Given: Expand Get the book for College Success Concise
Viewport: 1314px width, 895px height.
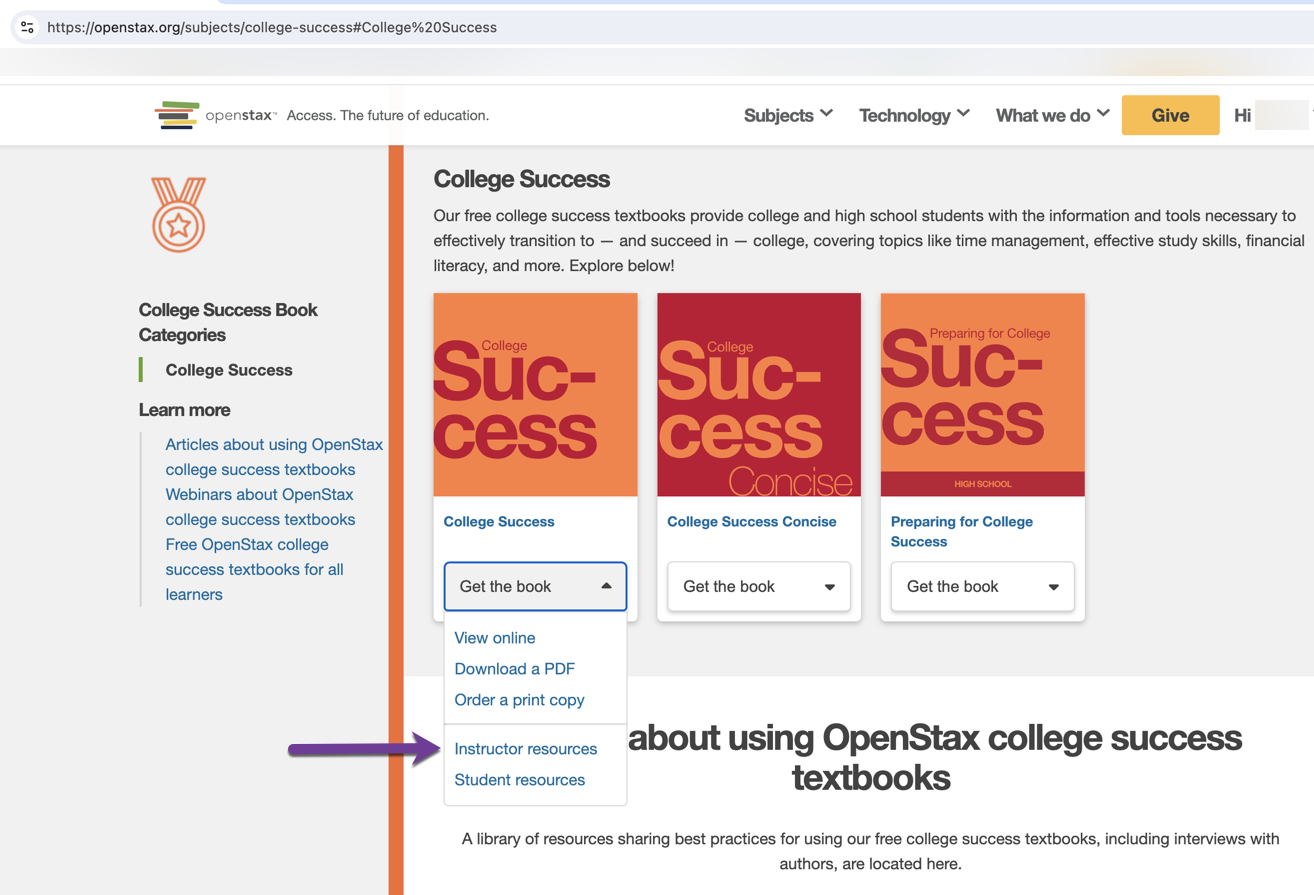Looking at the screenshot, I should coord(758,587).
